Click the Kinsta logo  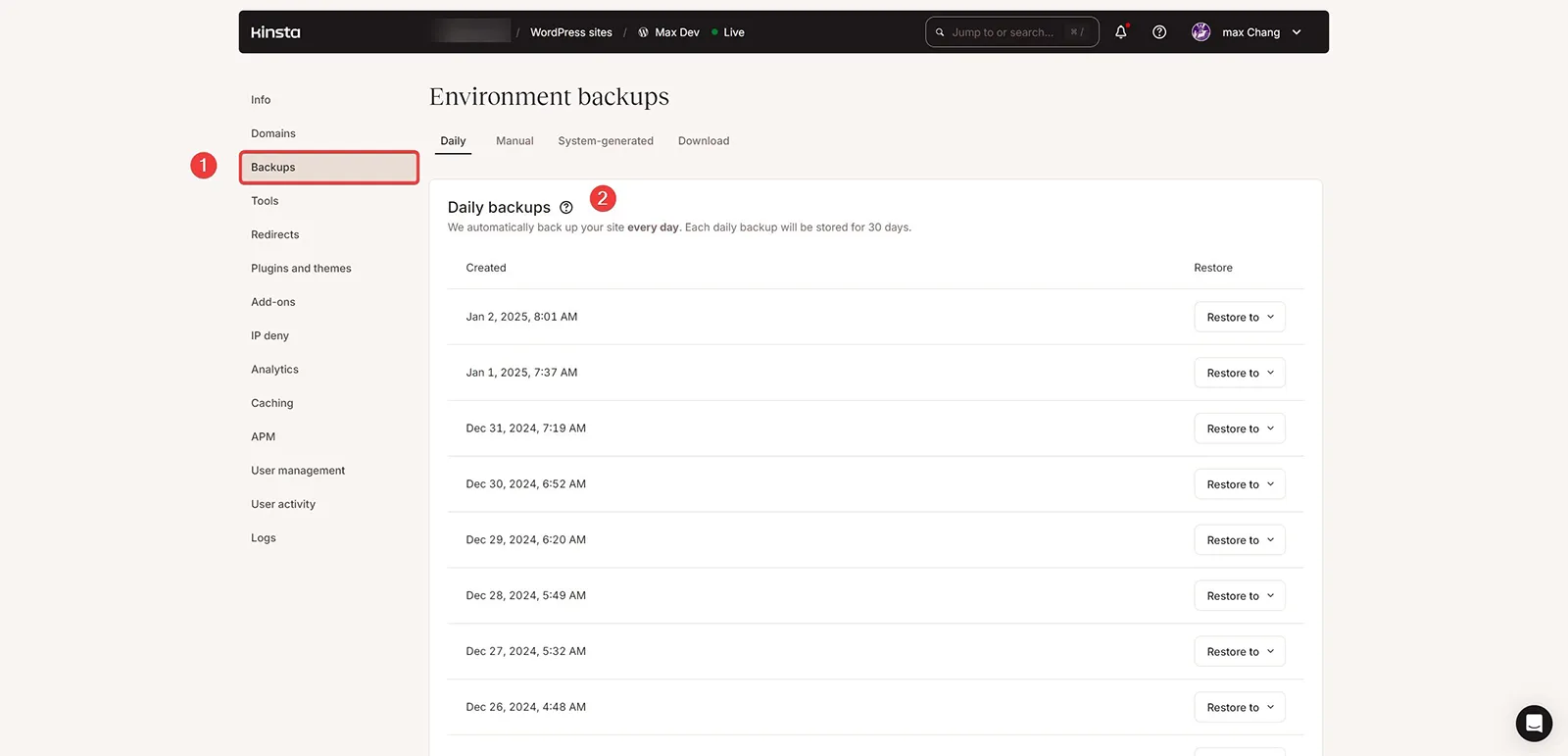[275, 32]
